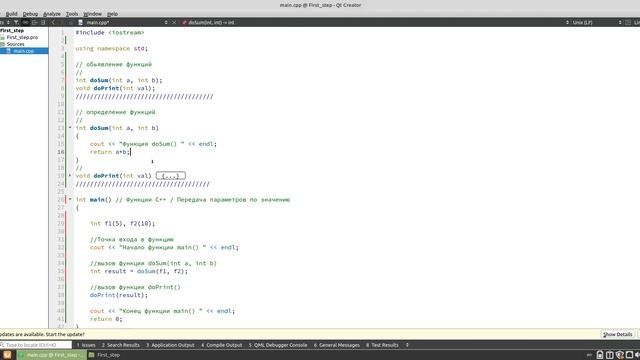Open the output panes selector arrows
The image size is (640, 360).
(x=407, y=345)
